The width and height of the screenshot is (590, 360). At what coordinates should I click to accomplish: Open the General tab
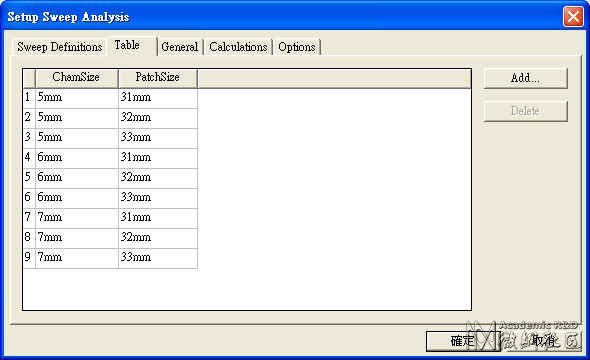(179, 47)
